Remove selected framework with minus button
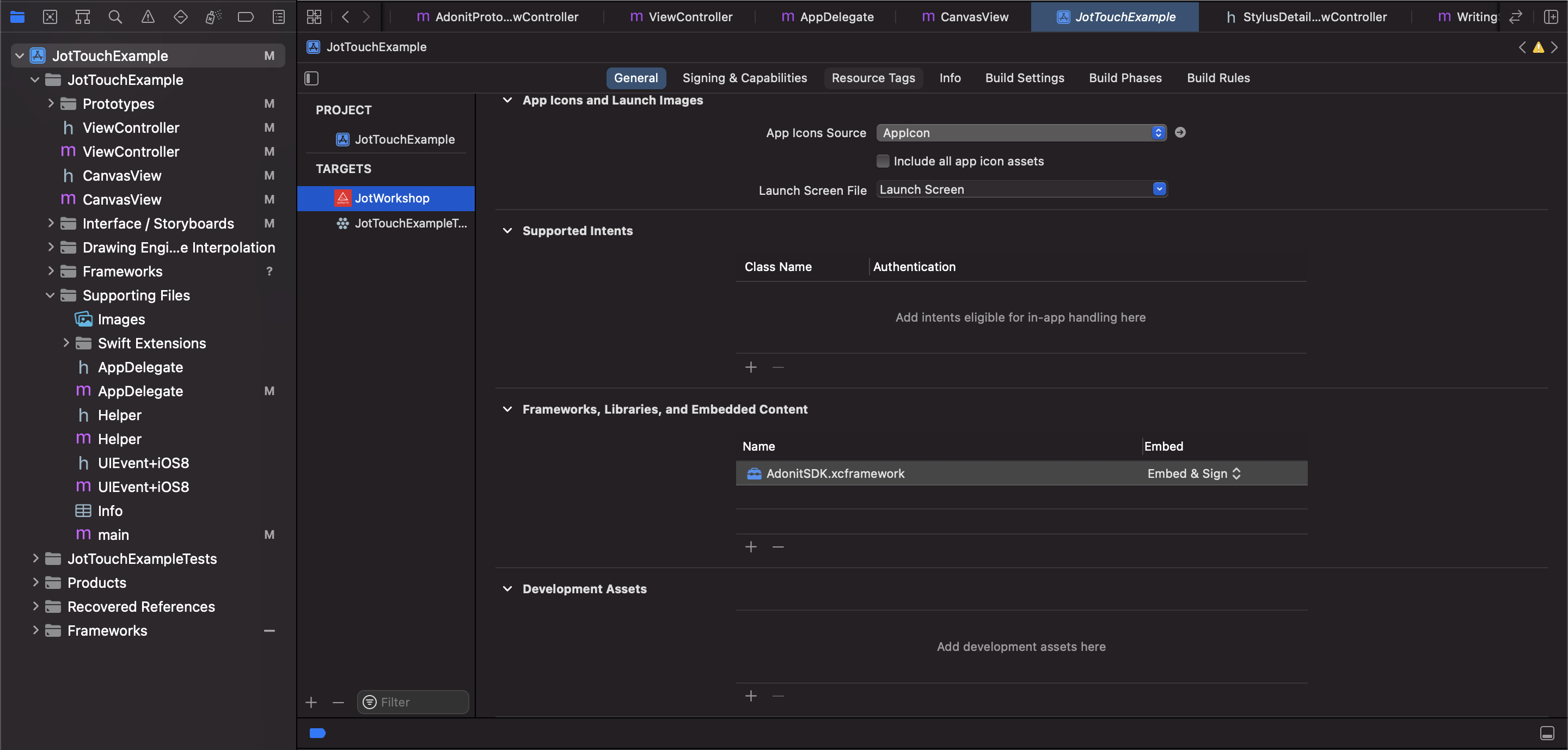 (778, 547)
